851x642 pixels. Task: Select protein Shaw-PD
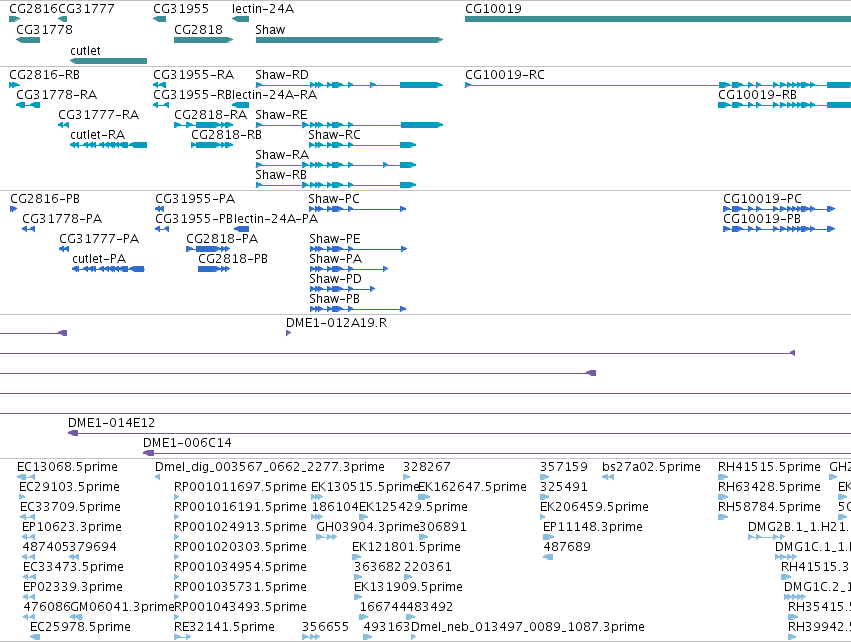(342, 289)
